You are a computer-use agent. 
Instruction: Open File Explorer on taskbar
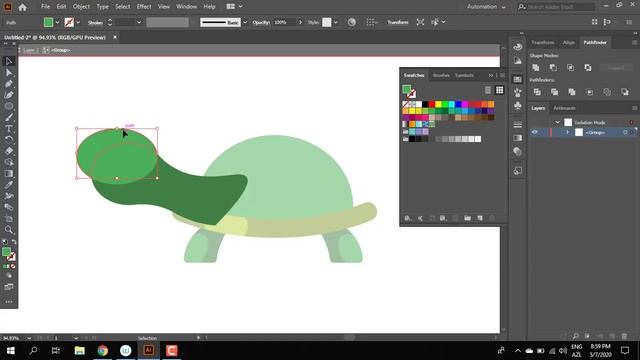tap(80, 351)
